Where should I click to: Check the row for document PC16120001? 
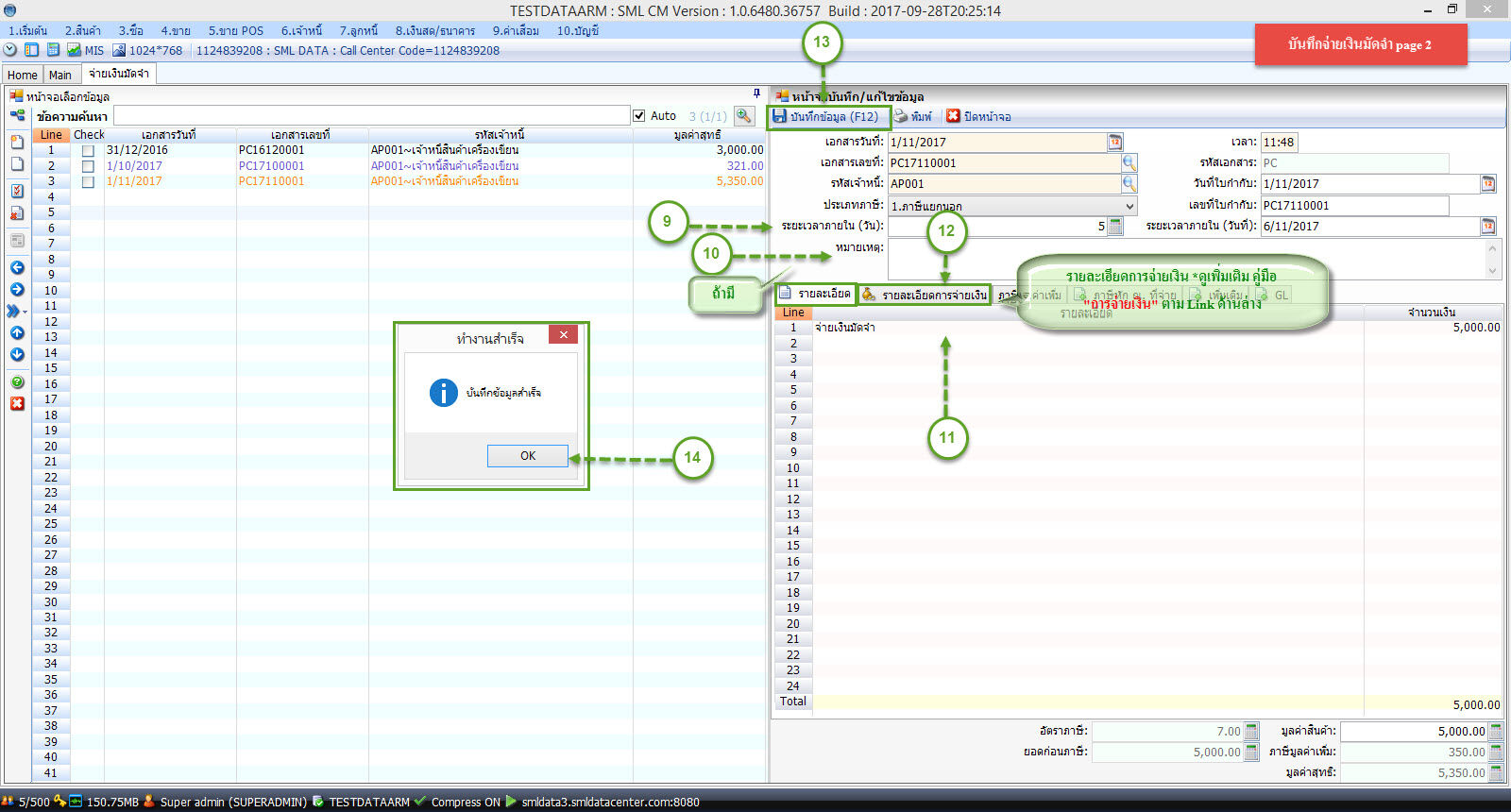click(88, 150)
